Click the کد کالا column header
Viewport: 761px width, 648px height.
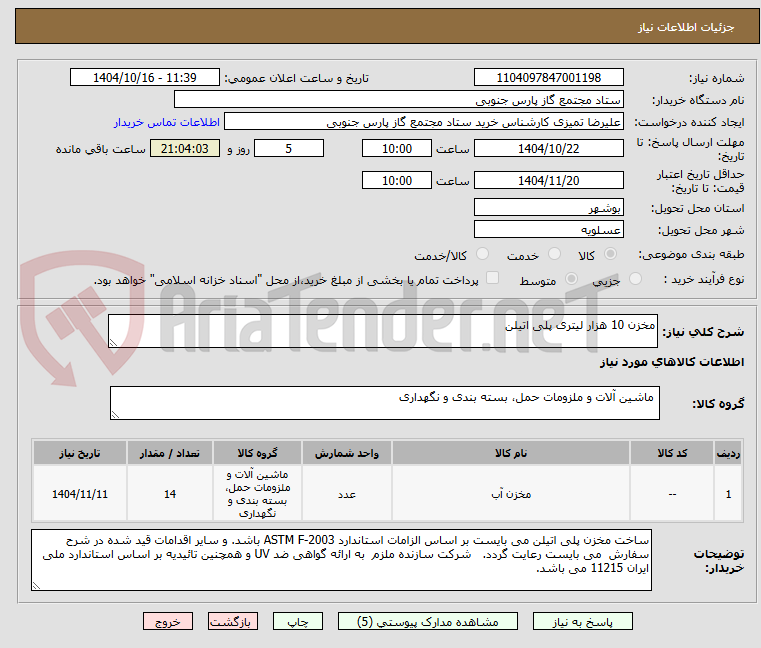672,453
